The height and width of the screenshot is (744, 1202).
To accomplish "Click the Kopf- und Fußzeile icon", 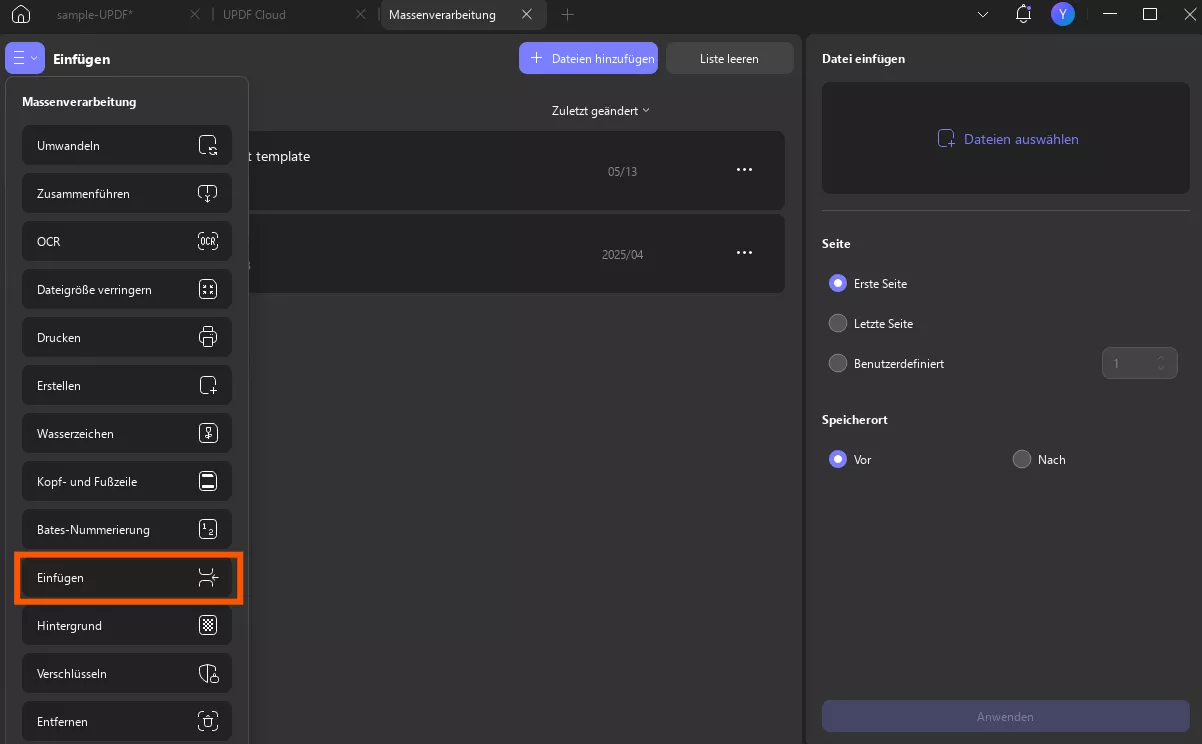I will pyautogui.click(x=208, y=482).
